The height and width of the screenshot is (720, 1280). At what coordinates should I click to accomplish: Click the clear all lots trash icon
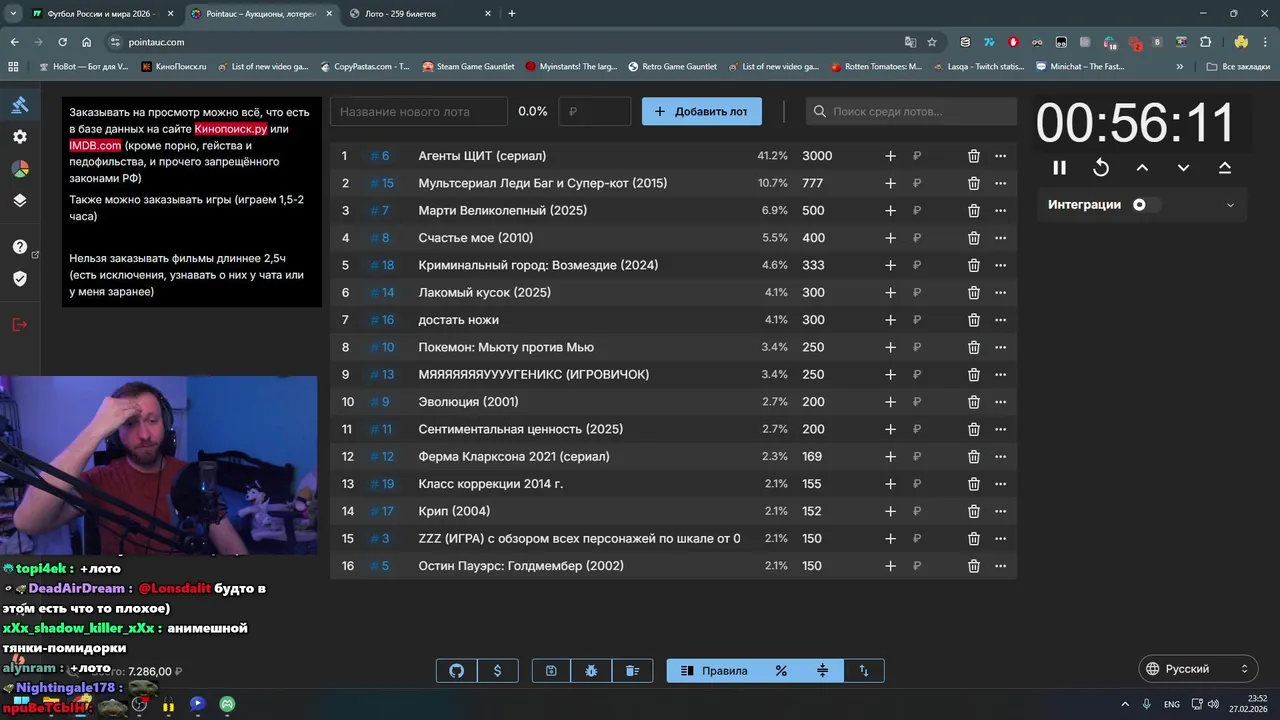[x=632, y=671]
